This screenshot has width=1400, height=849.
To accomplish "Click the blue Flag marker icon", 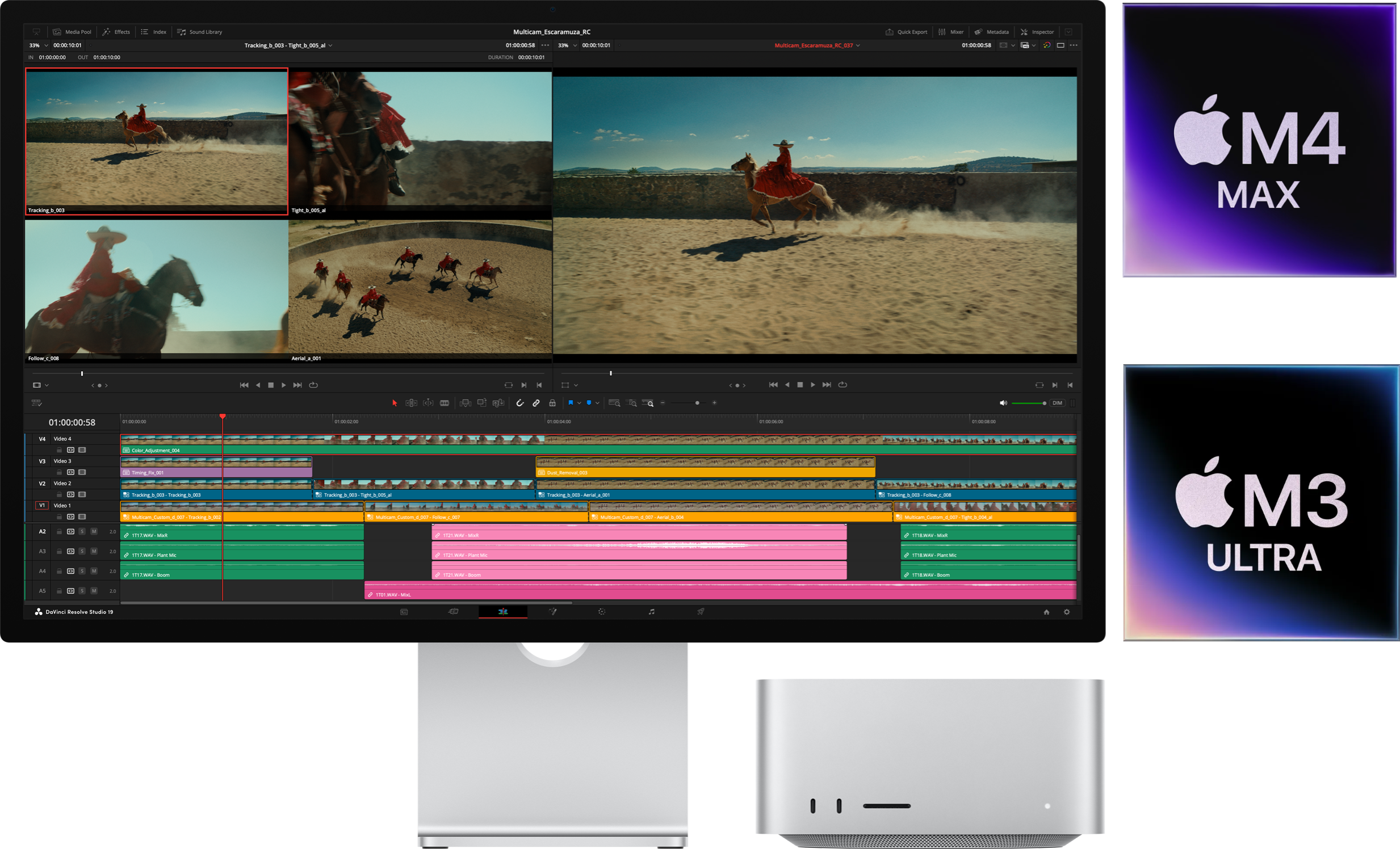I will point(571,402).
